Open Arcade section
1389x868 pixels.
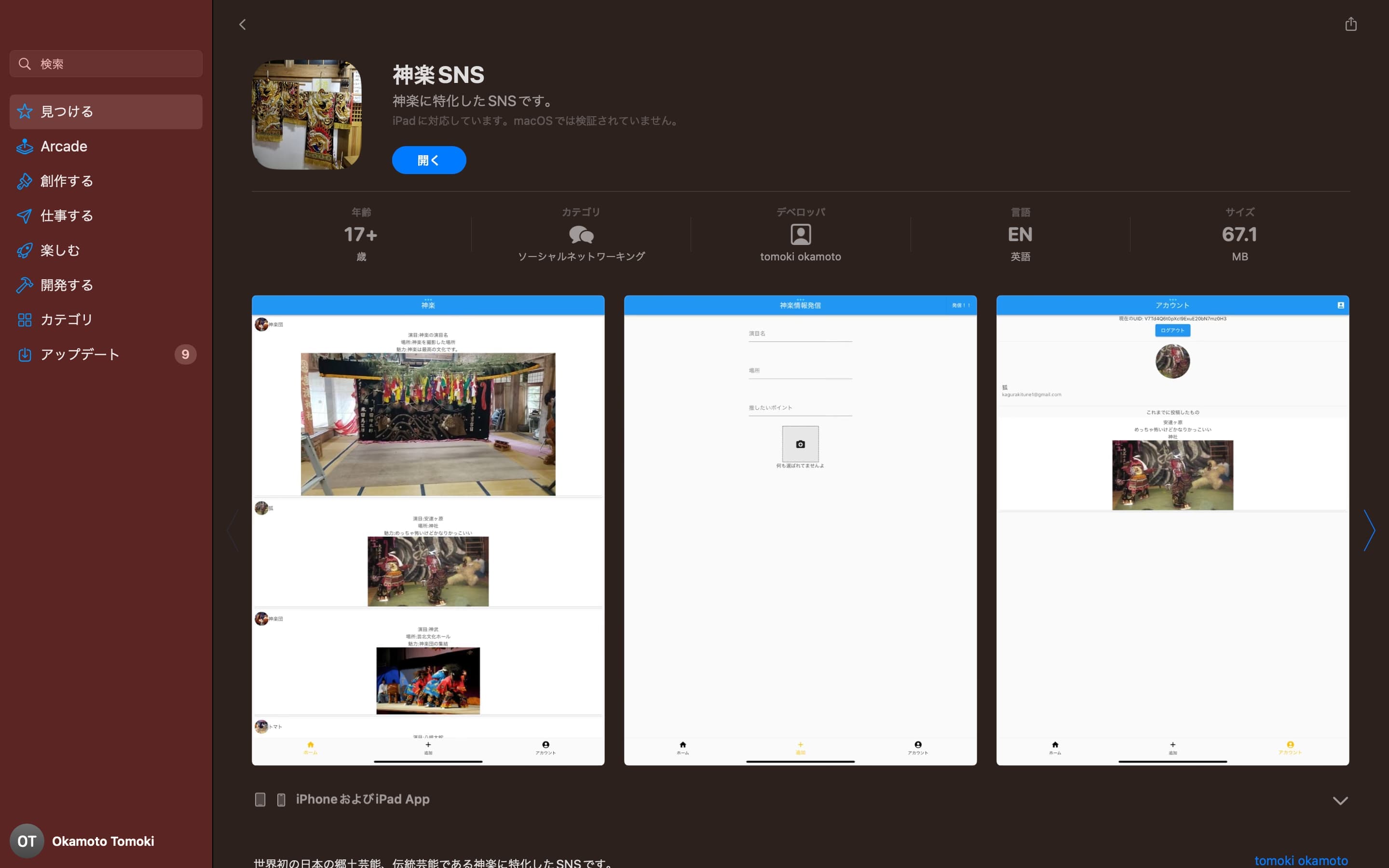coord(106,147)
